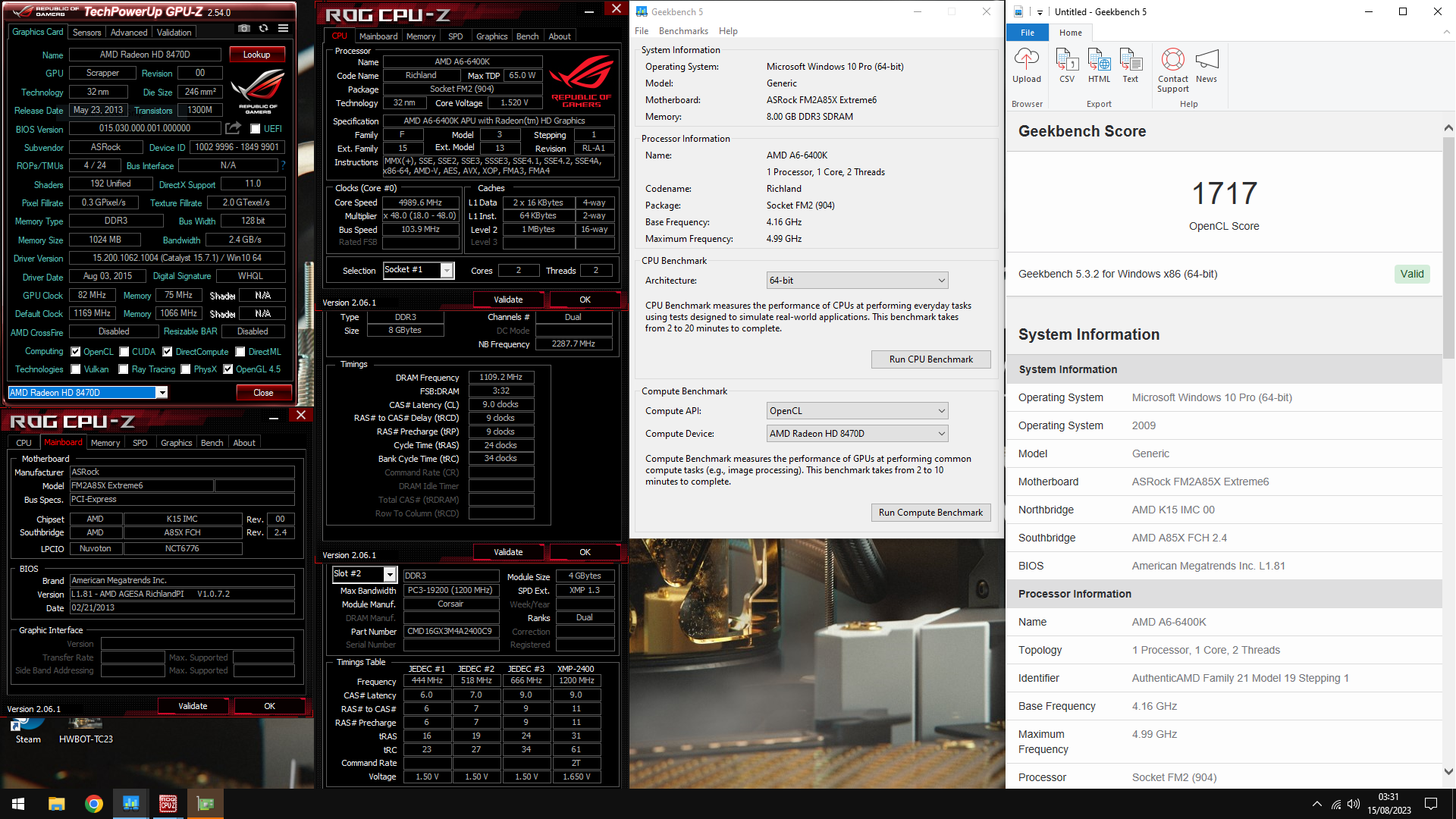The width and height of the screenshot is (1456, 819).
Task: Click the Lookup button in GPU-Z
Action: [256, 55]
